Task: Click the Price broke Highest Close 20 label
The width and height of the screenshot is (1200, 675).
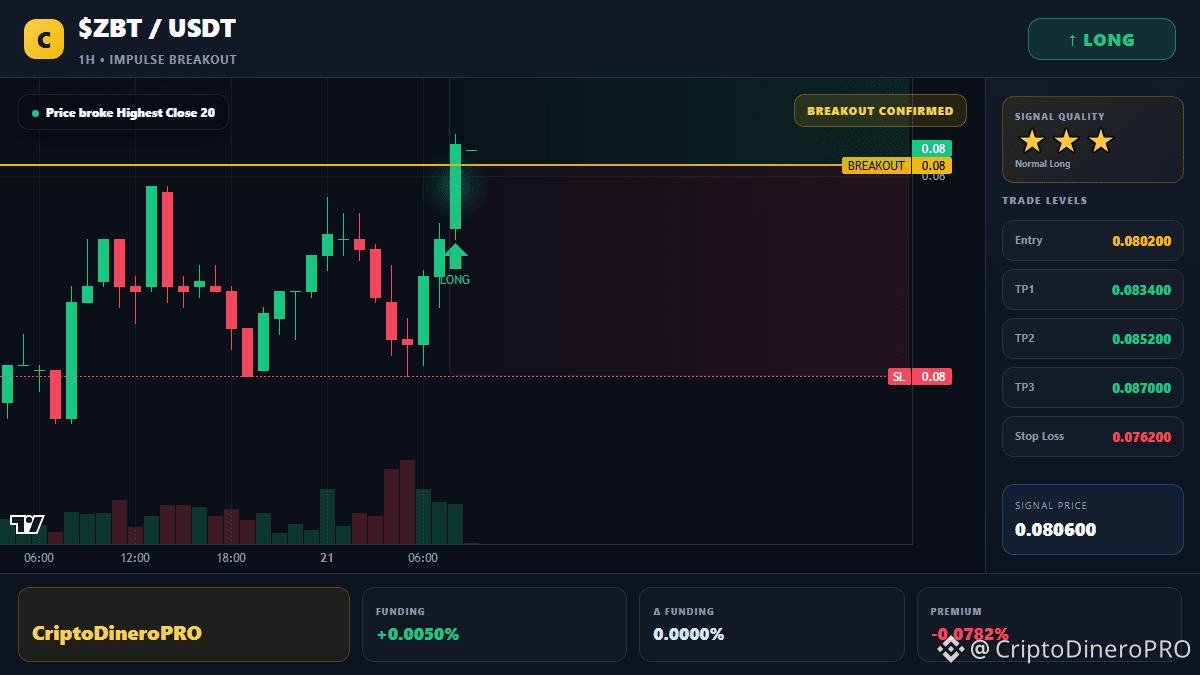Action: [x=123, y=112]
